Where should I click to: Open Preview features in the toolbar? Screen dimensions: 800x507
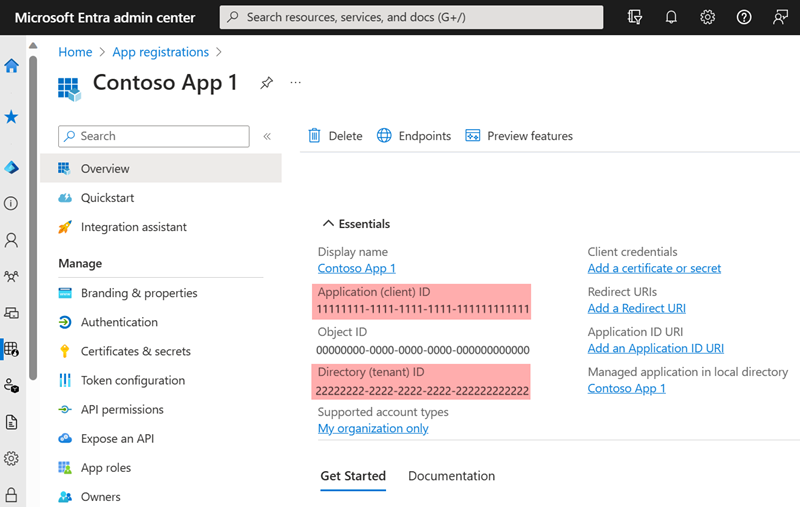pos(519,136)
